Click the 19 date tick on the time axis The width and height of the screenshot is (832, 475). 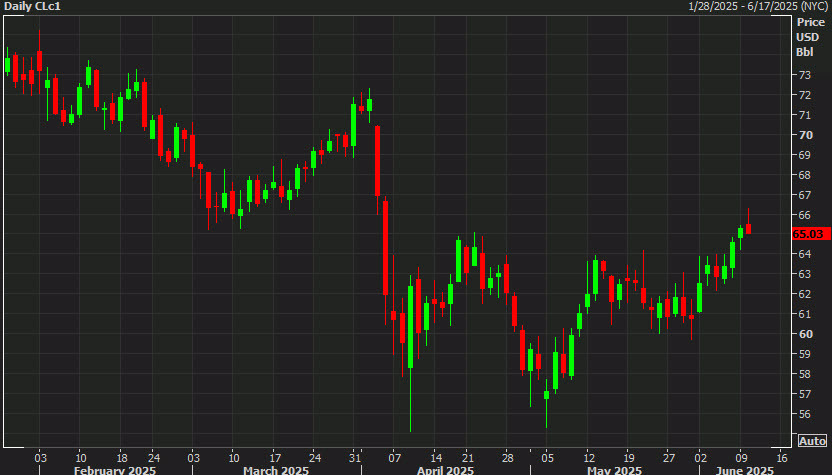click(629, 458)
